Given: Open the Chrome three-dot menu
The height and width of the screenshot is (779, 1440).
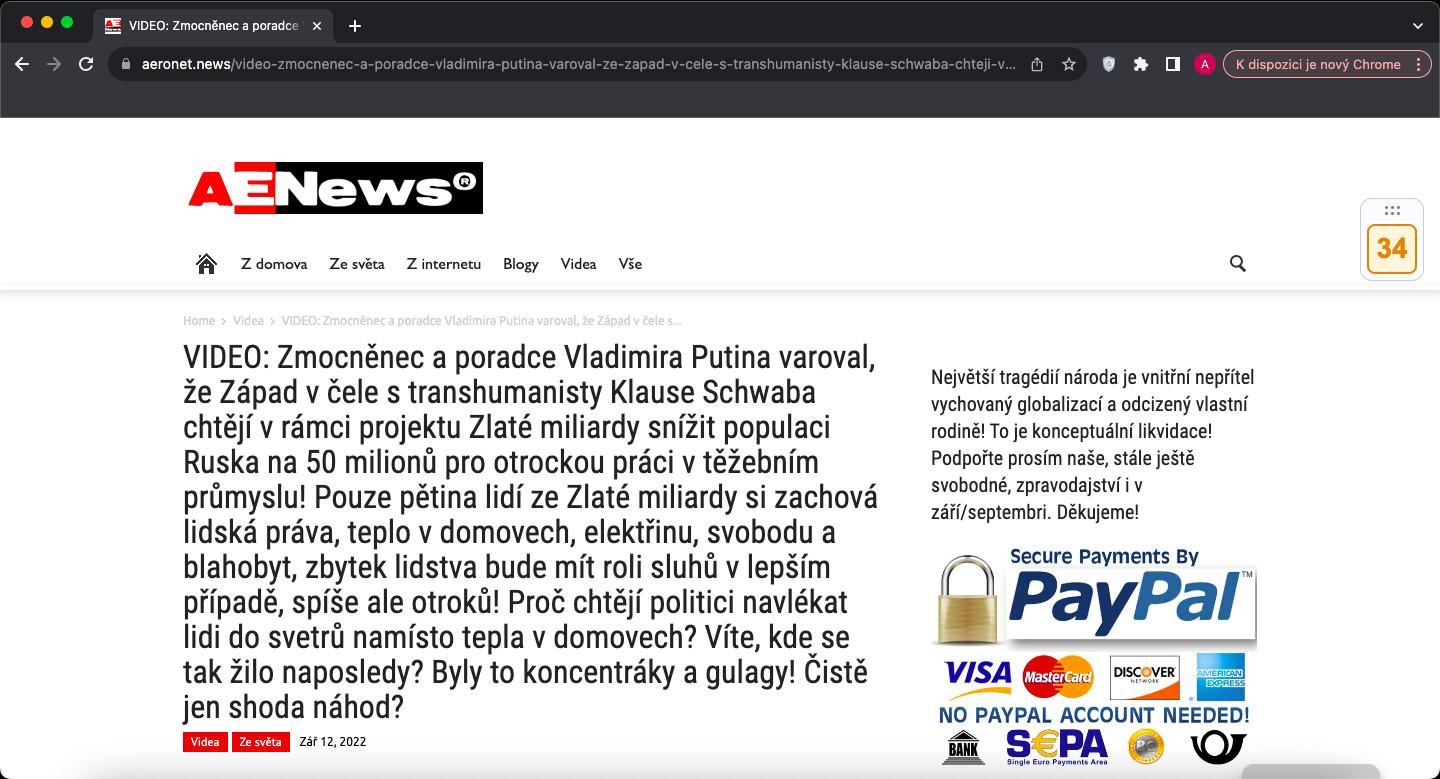Looking at the screenshot, I should pyautogui.click(x=1418, y=64).
